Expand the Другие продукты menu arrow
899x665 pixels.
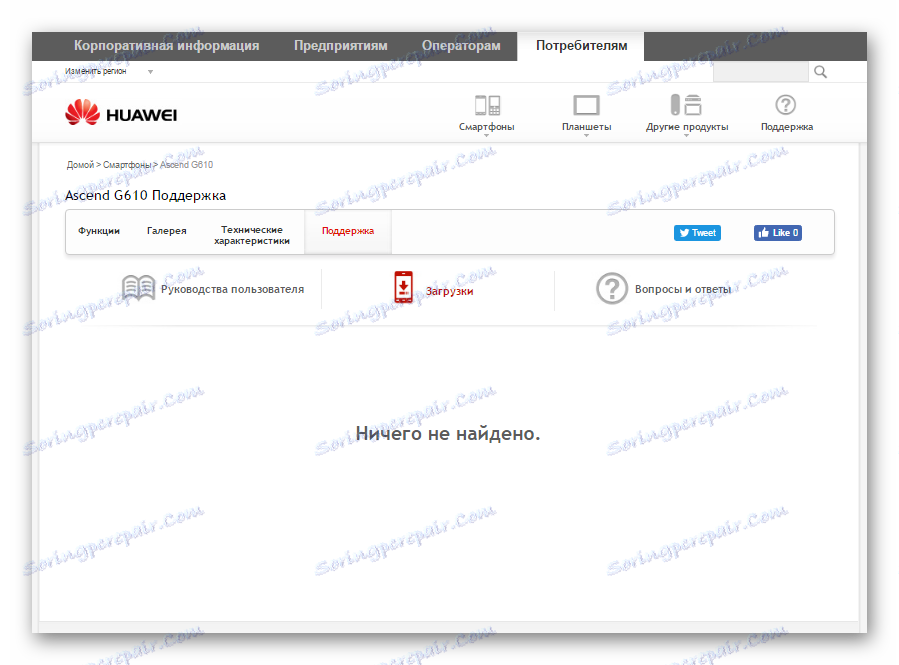click(x=686, y=136)
